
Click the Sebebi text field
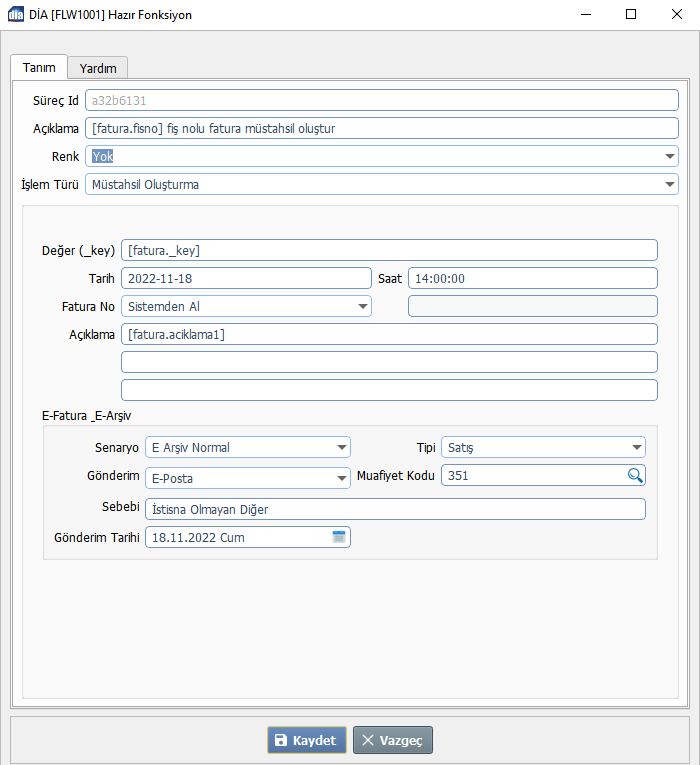pyautogui.click(x=394, y=510)
